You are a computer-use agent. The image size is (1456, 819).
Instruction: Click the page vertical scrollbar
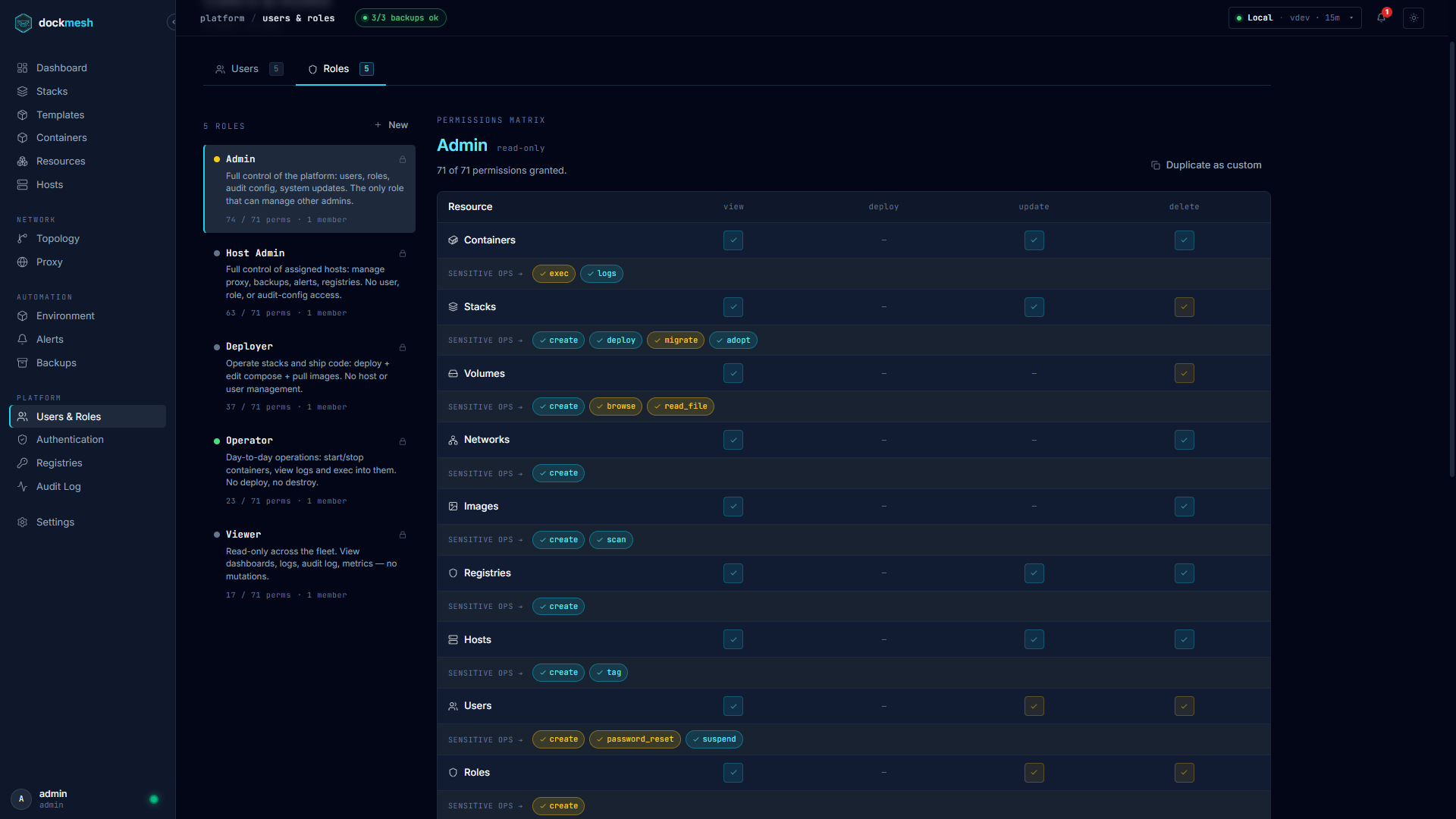click(1451, 258)
